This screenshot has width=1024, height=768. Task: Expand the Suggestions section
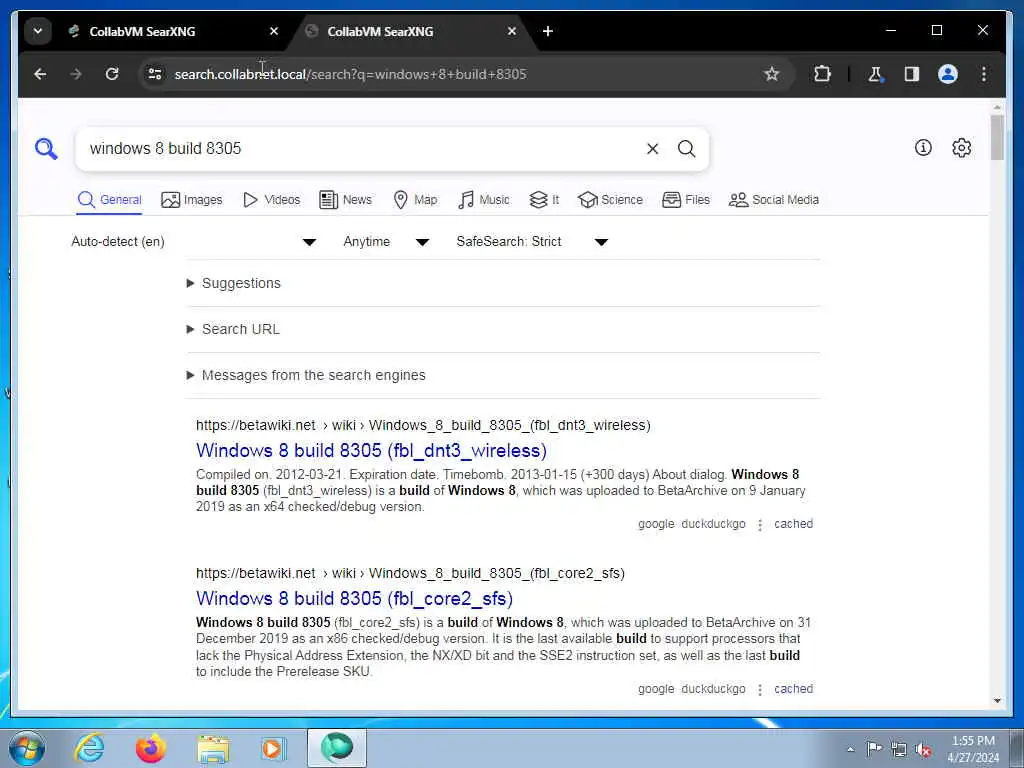tap(234, 283)
